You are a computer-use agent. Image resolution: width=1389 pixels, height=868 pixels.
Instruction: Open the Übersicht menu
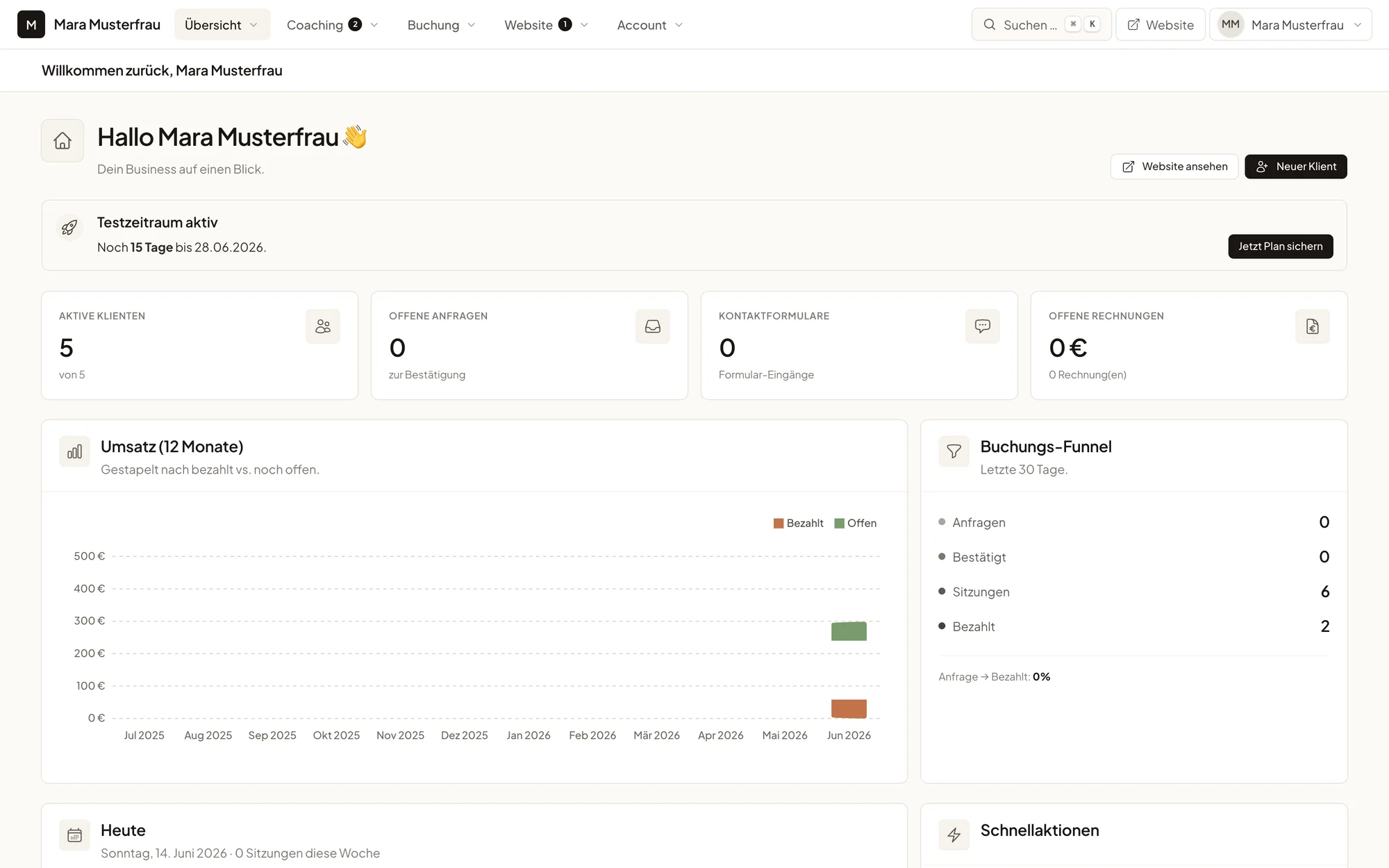click(x=222, y=24)
